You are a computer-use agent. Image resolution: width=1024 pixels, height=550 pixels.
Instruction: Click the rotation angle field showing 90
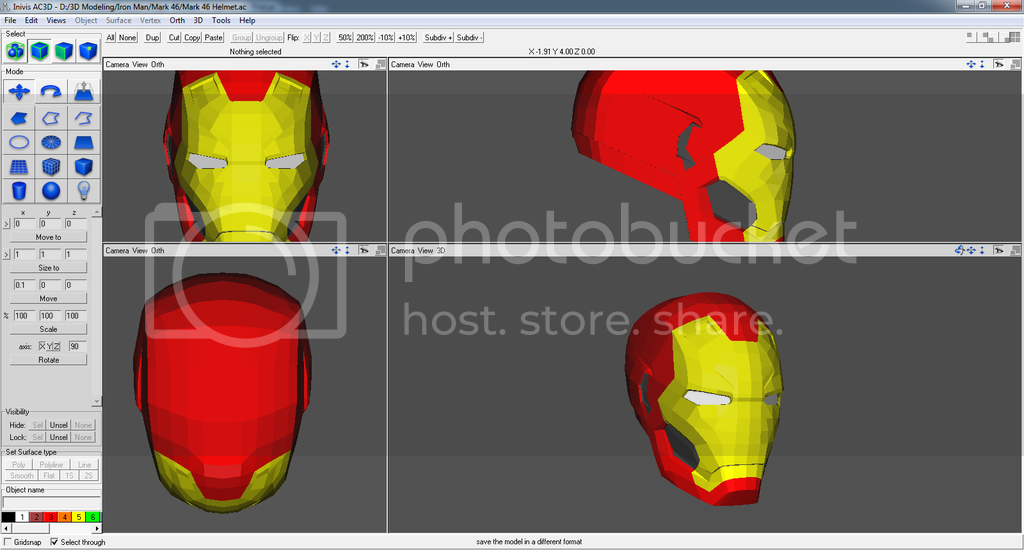click(77, 346)
